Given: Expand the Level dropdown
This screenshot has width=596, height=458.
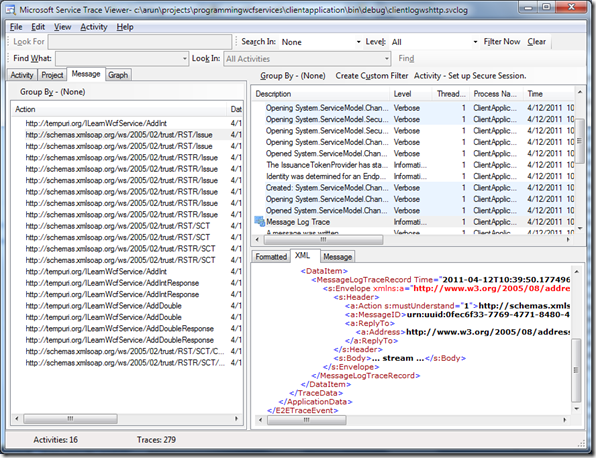Looking at the screenshot, I should (475, 42).
